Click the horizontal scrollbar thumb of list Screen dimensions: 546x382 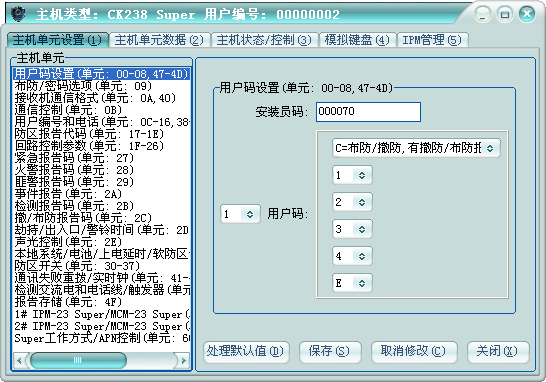click(78, 360)
